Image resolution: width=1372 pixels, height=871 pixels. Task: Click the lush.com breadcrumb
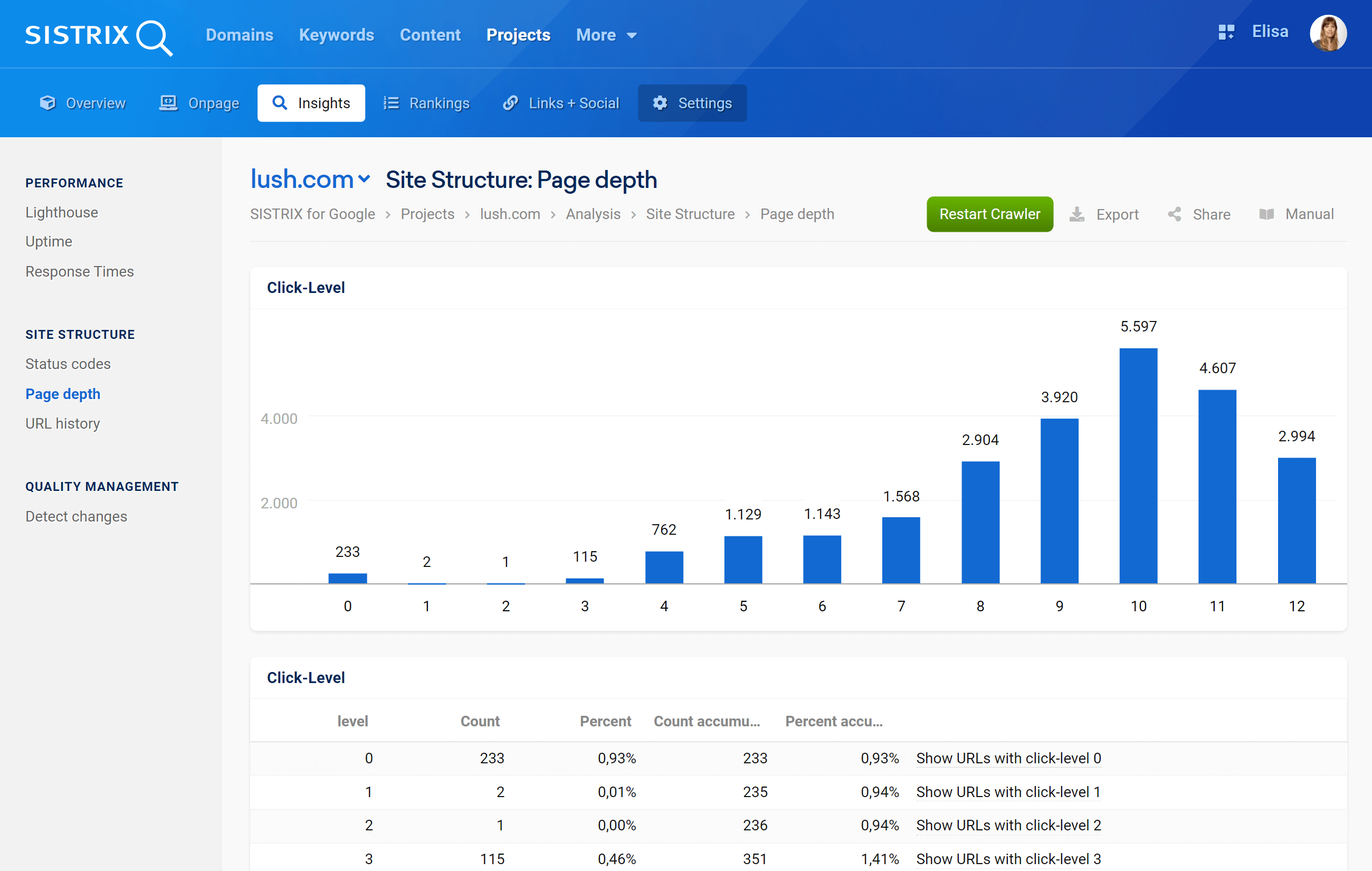tap(510, 214)
